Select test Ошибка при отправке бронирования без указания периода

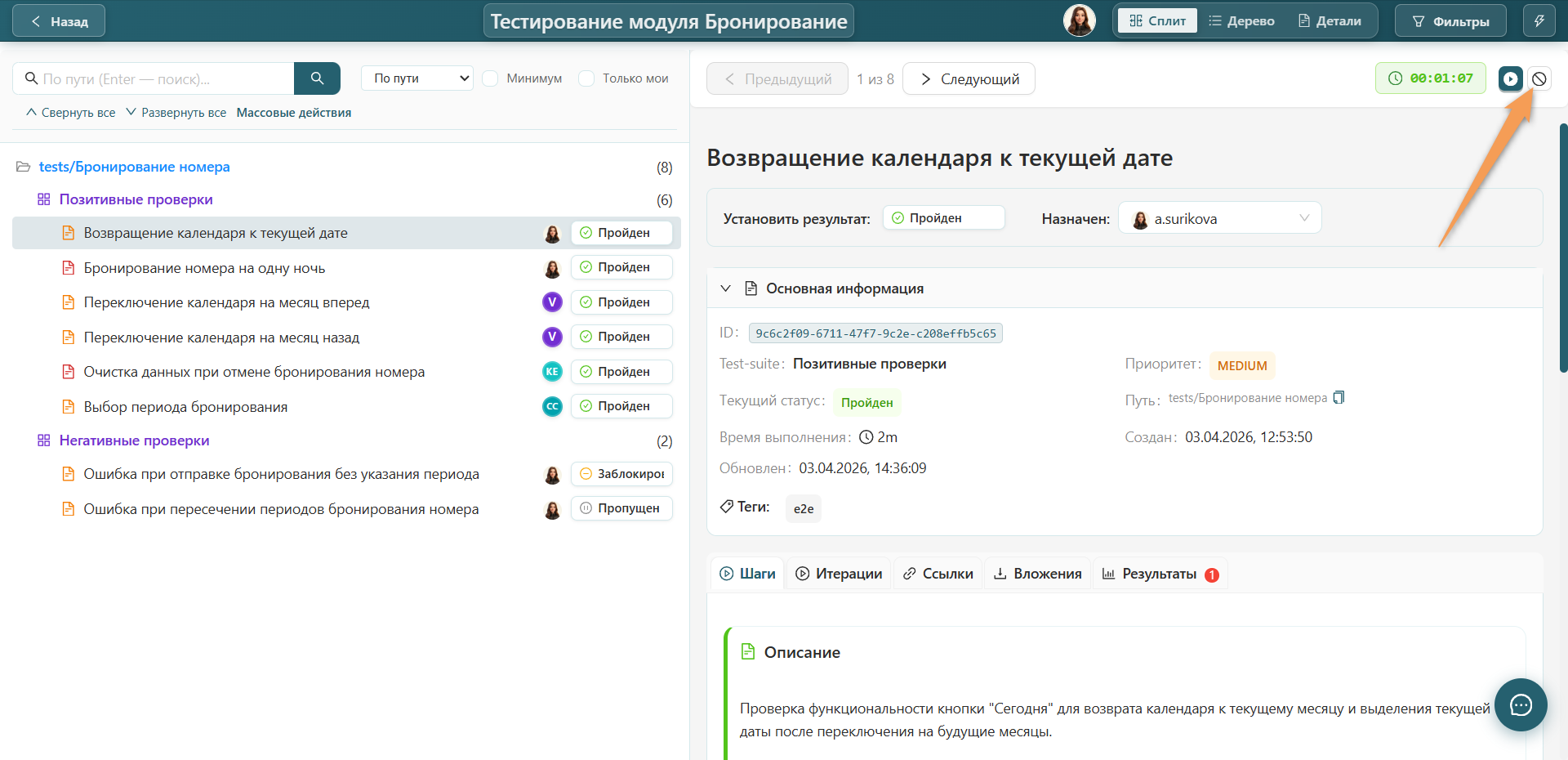coord(281,474)
